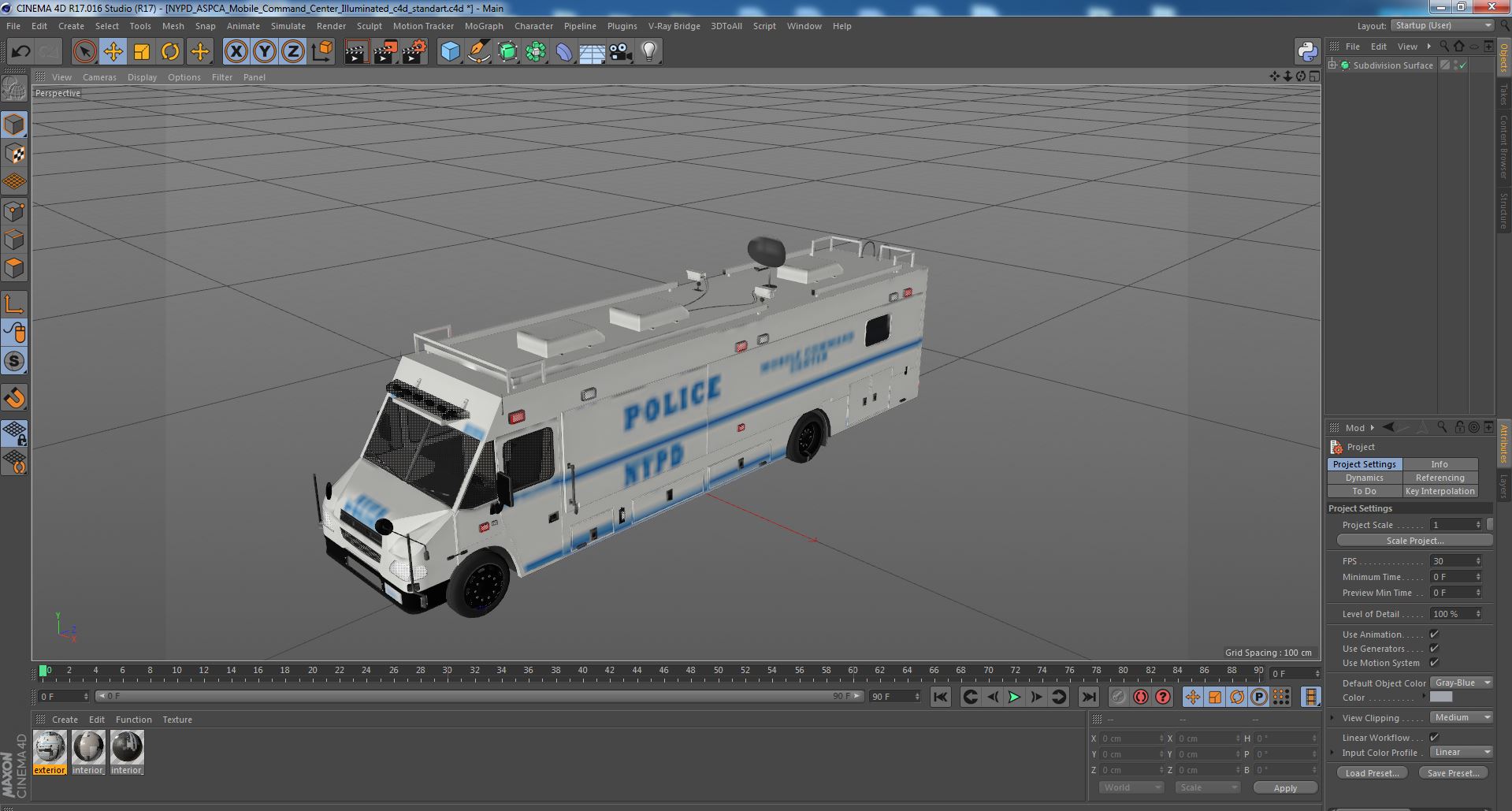
Task: Add a Light object
Action: (648, 52)
